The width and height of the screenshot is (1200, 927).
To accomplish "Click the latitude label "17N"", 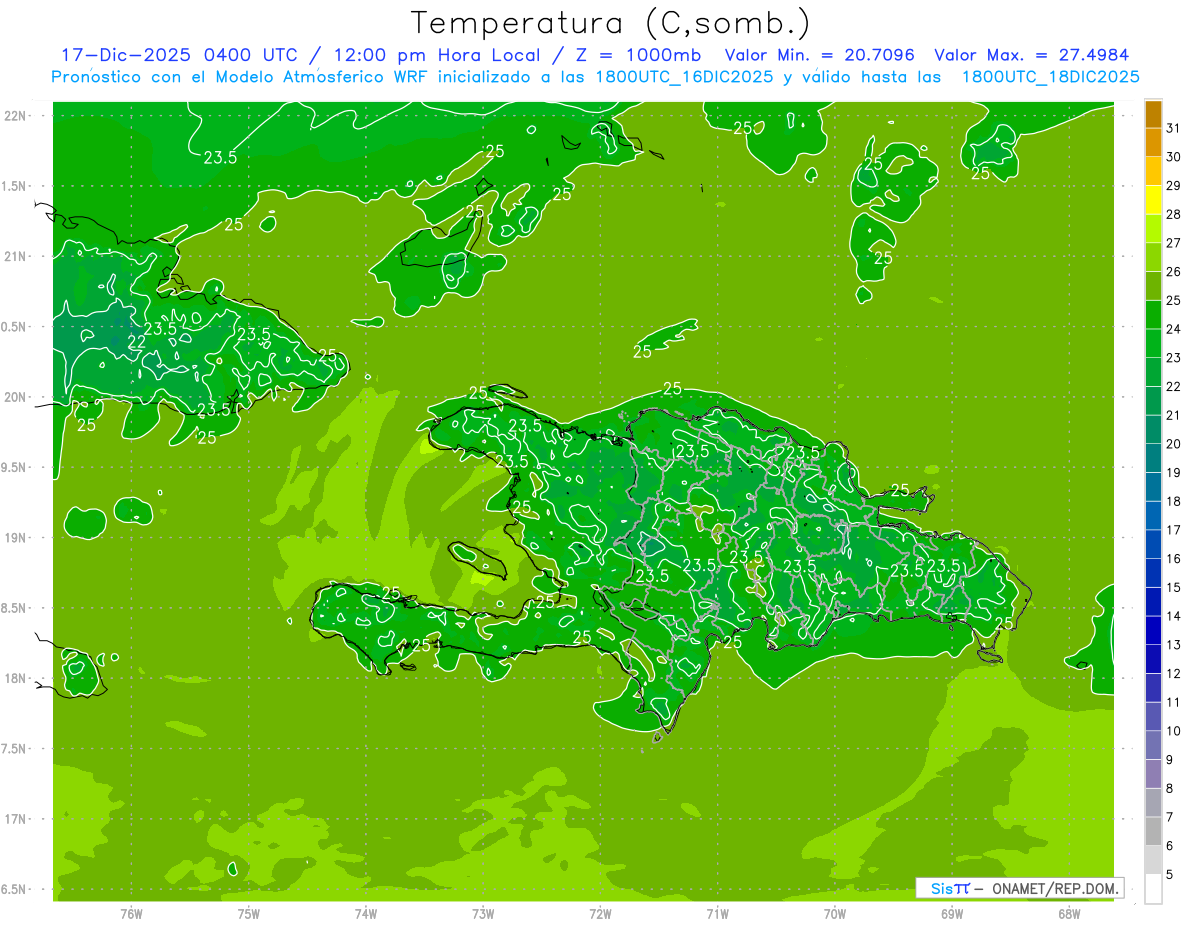I will tap(16, 820).
